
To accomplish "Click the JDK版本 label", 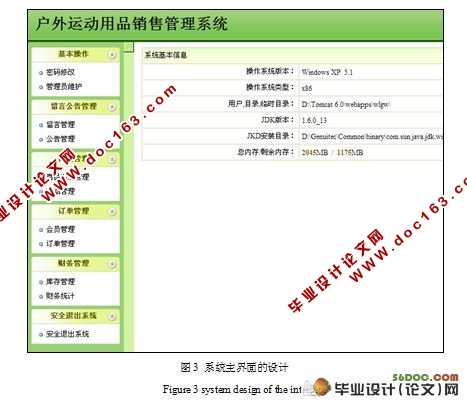I will 278,120.
